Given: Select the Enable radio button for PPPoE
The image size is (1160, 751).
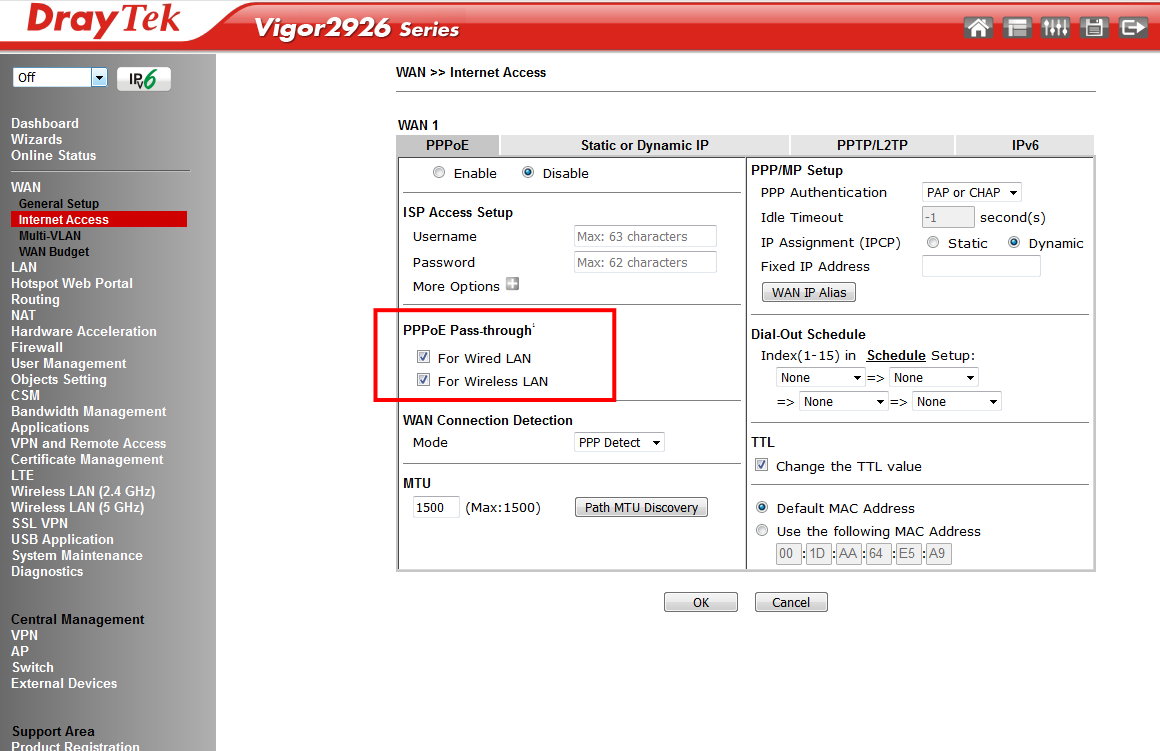Looking at the screenshot, I should click(438, 172).
